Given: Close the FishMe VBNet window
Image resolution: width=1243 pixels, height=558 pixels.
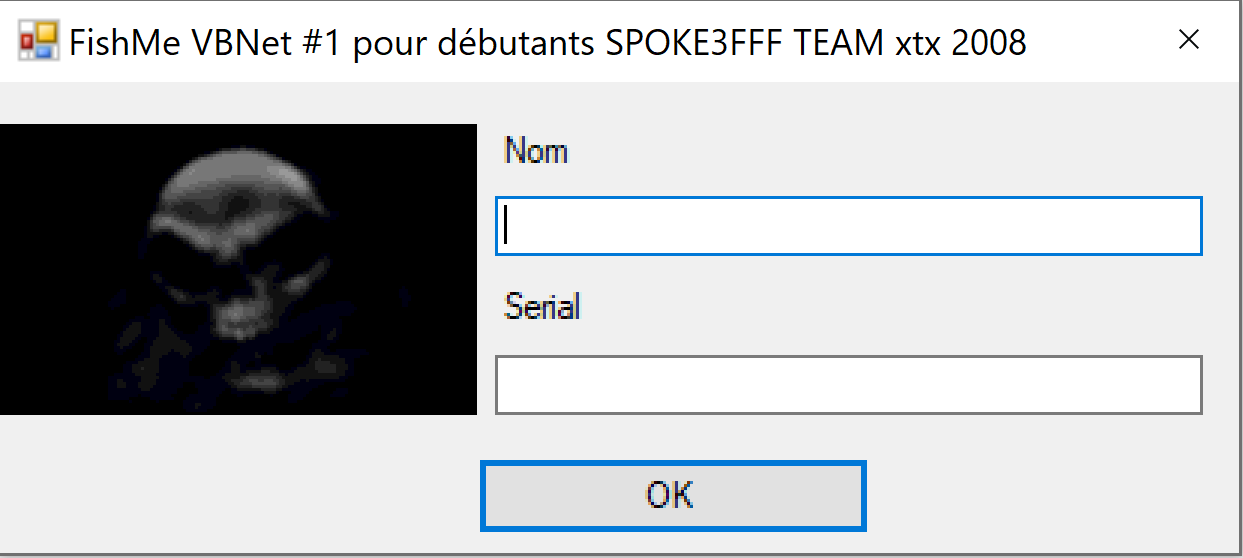Looking at the screenshot, I should [x=1188, y=40].
